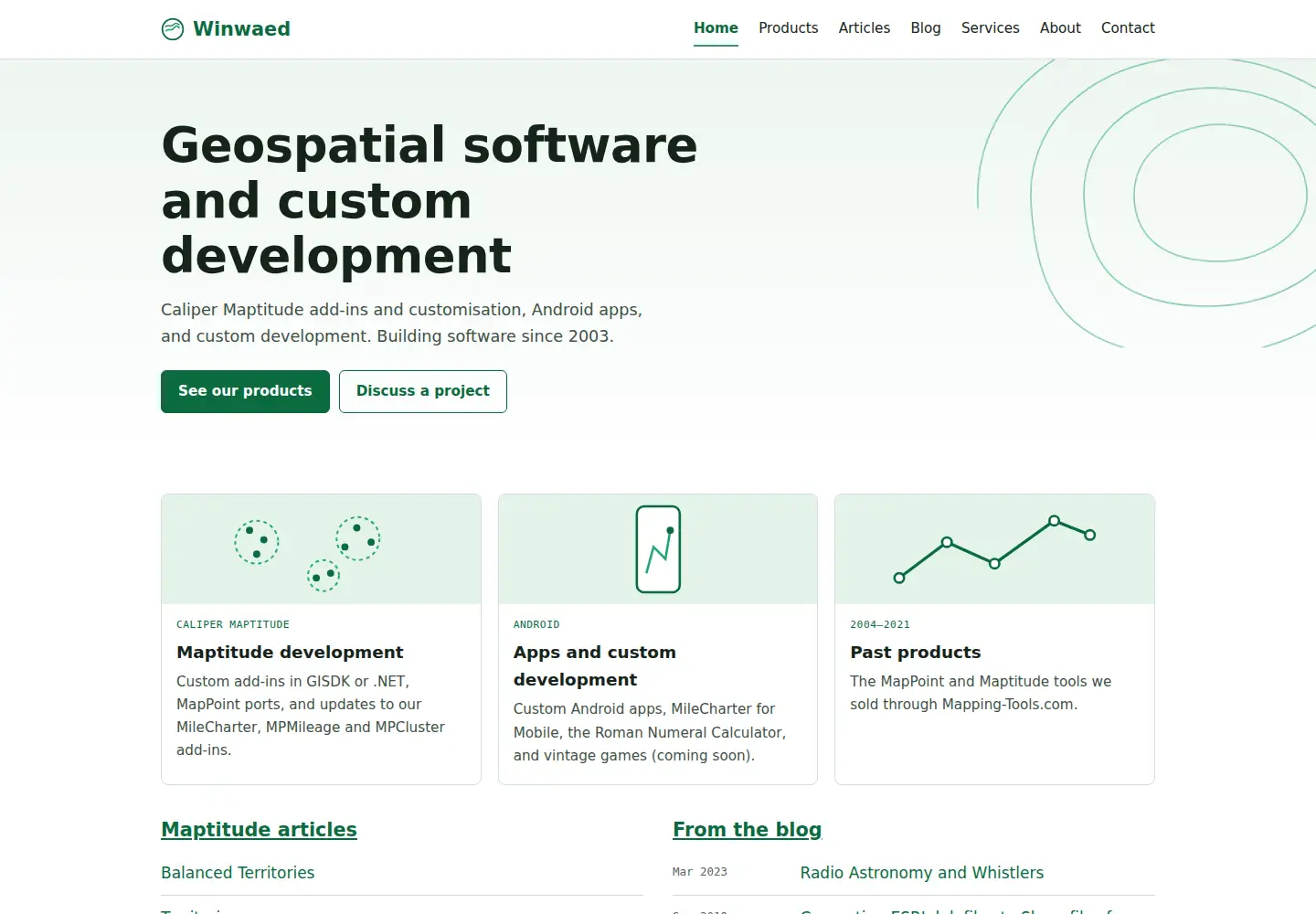Open the Apps and custom development title
The height and width of the screenshot is (914, 1316).
pos(595,666)
